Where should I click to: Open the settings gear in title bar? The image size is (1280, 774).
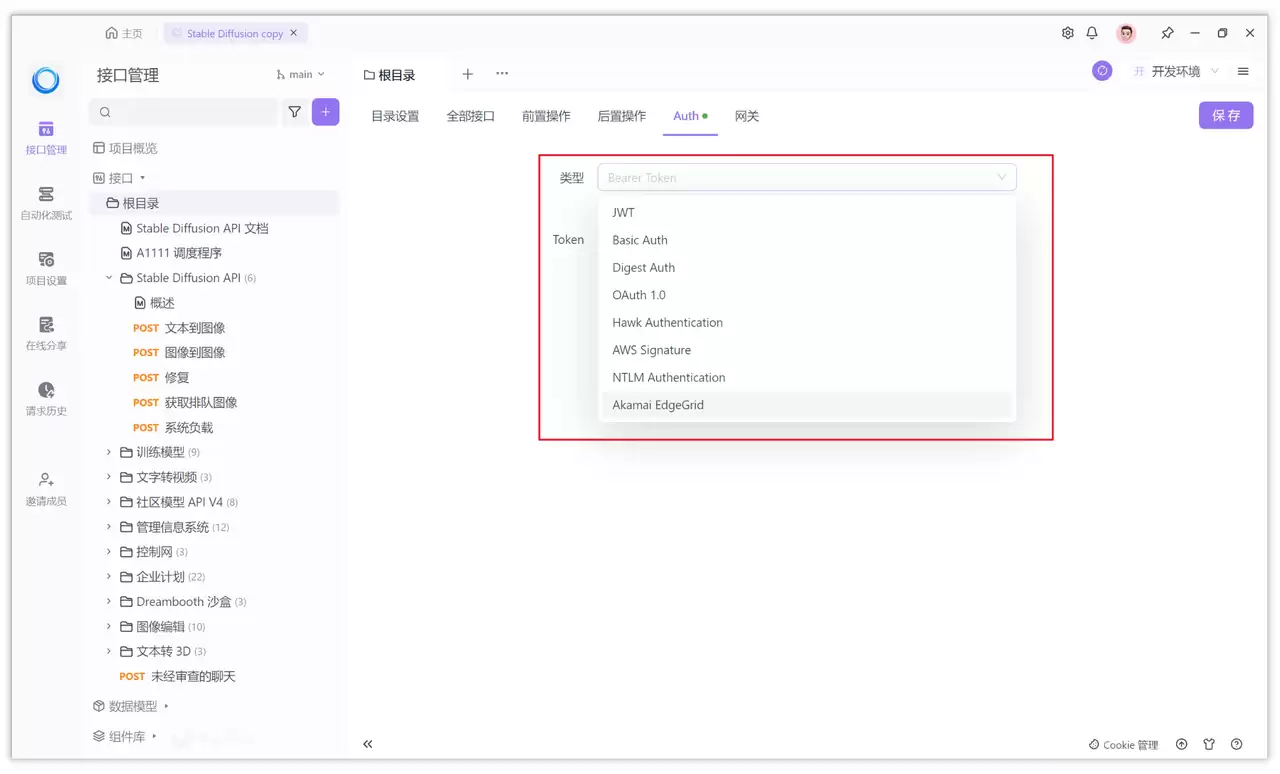1068,33
